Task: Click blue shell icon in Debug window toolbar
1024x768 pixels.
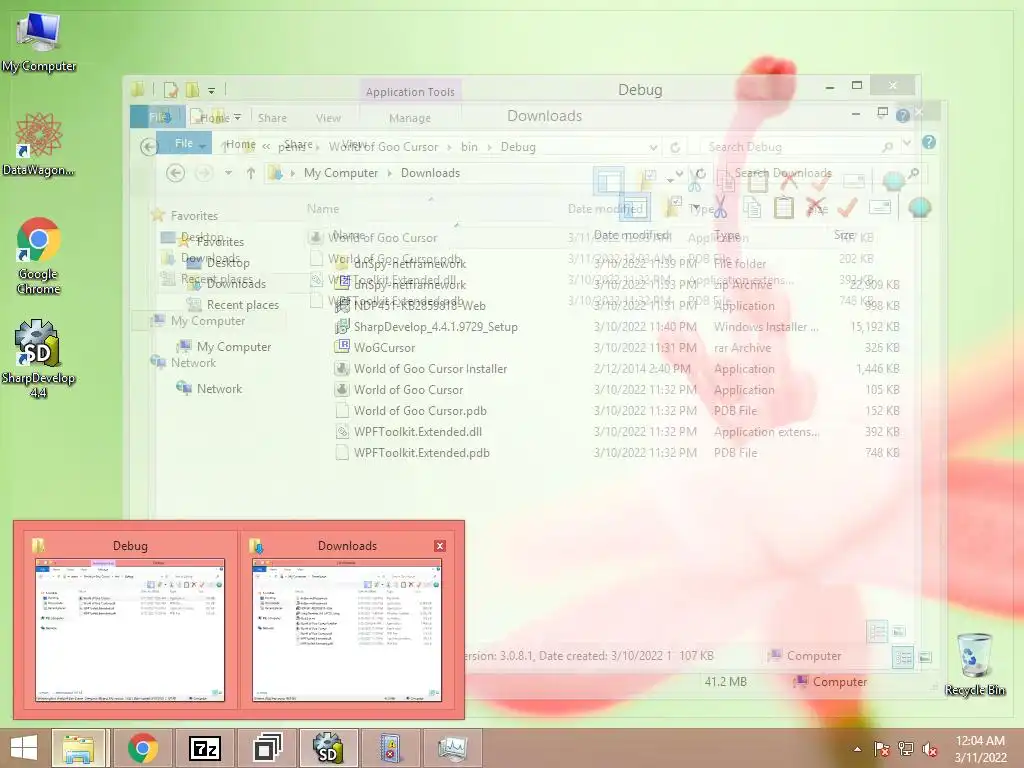Action: tap(893, 181)
